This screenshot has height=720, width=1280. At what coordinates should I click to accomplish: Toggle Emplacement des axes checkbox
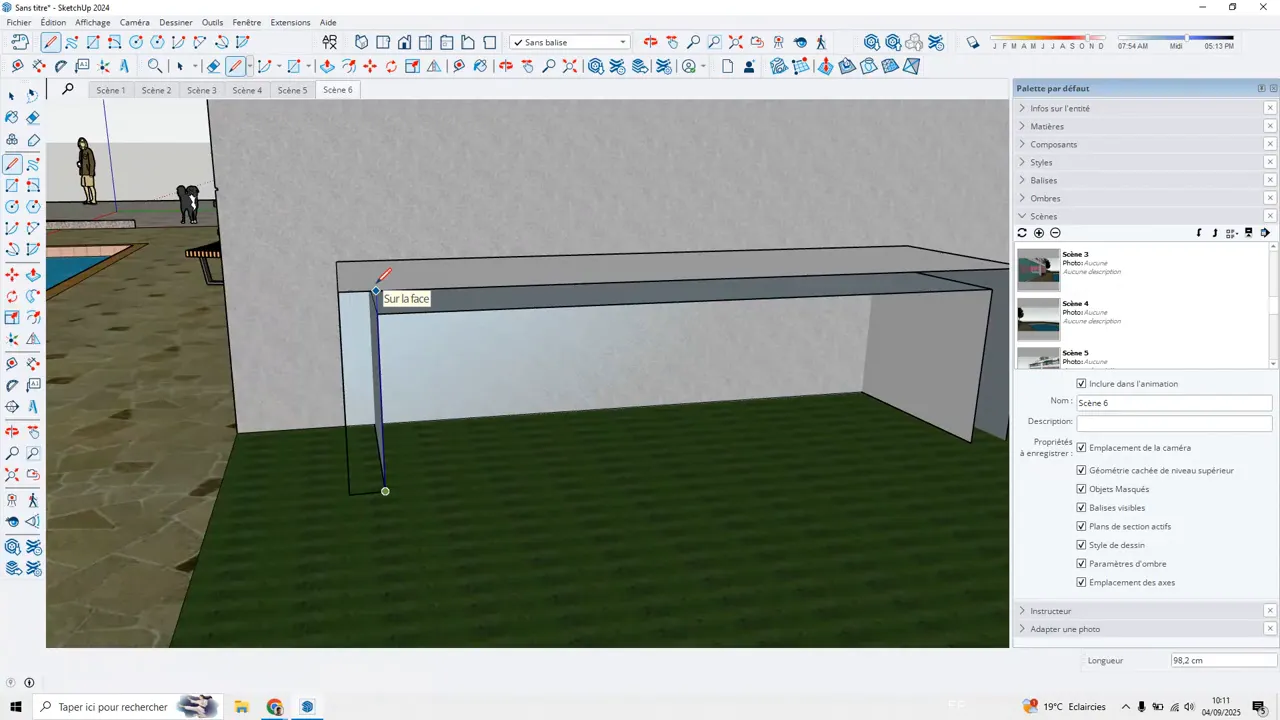(1081, 582)
